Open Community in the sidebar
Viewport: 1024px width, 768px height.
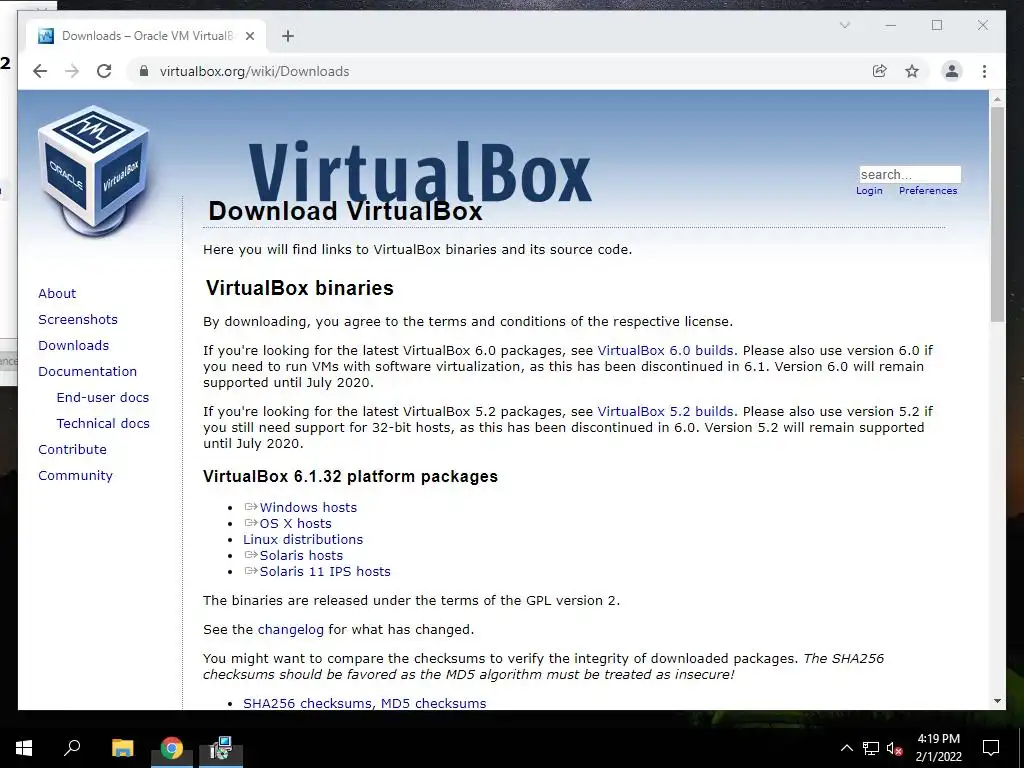[75, 476]
